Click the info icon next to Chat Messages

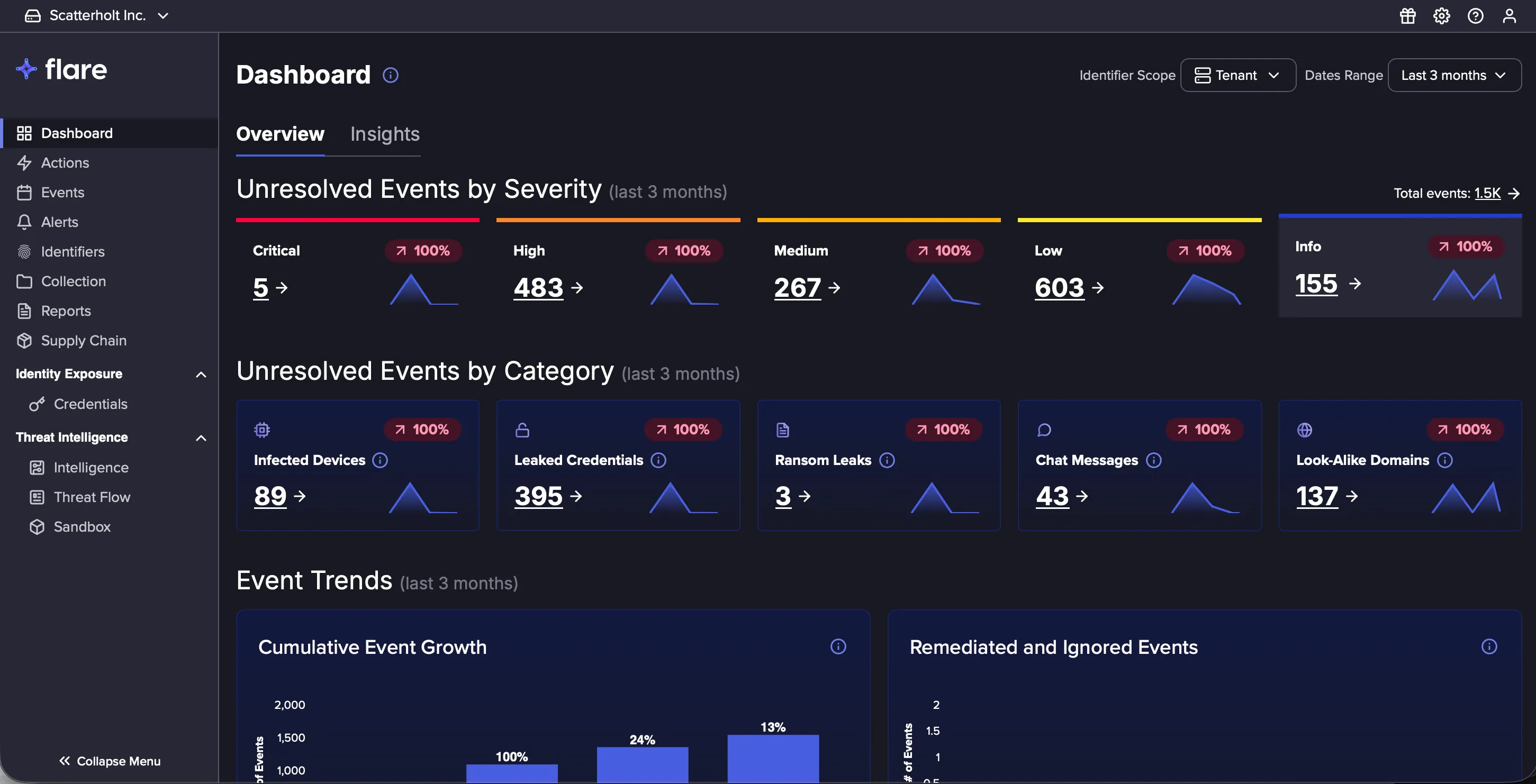(x=1154, y=460)
